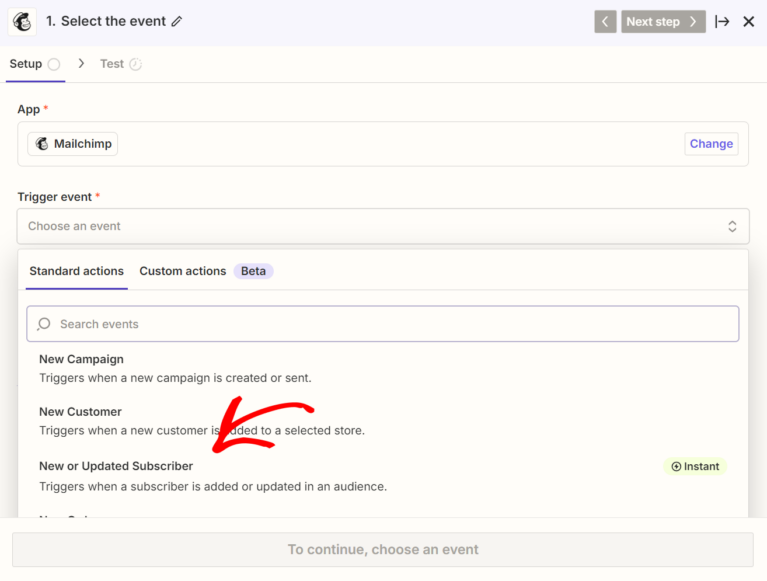Image resolution: width=767 pixels, height=581 pixels.
Task: Open the Setup tab
Action: [x=35, y=64]
